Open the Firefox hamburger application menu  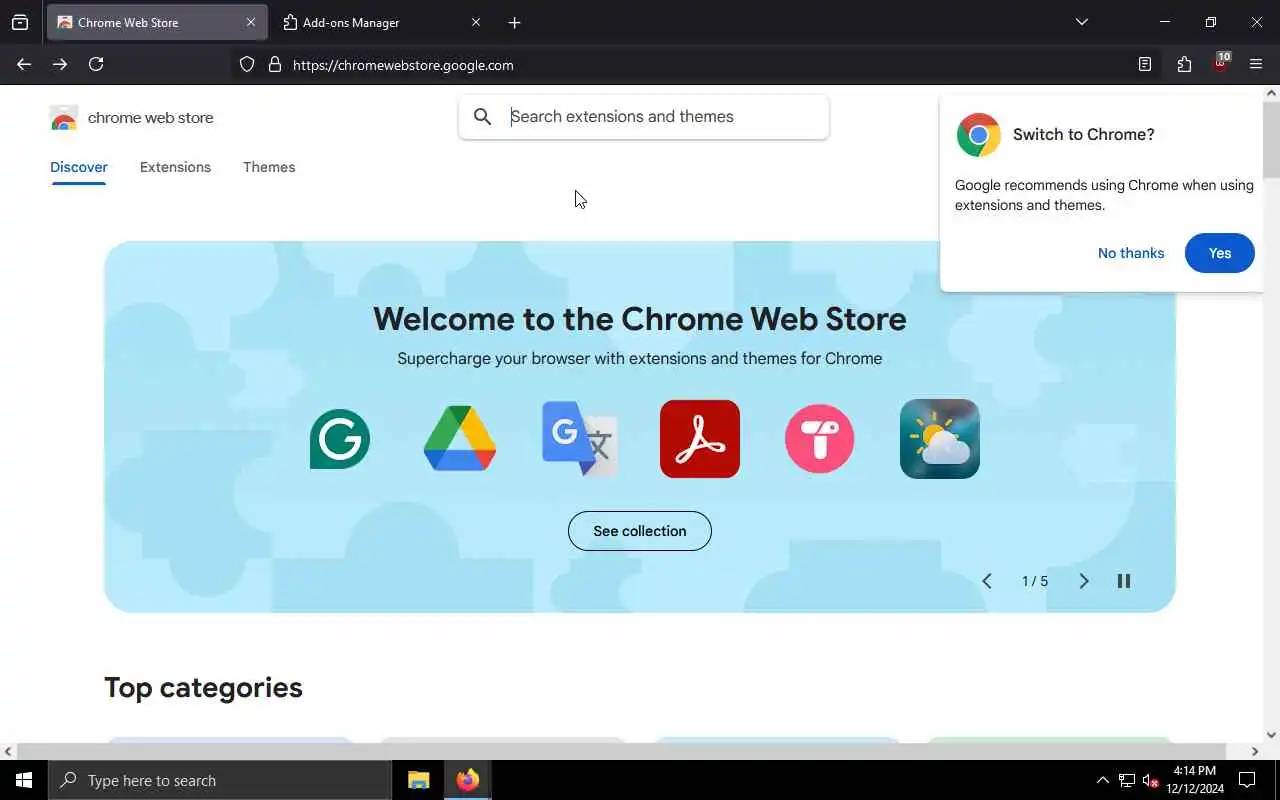click(x=1256, y=65)
